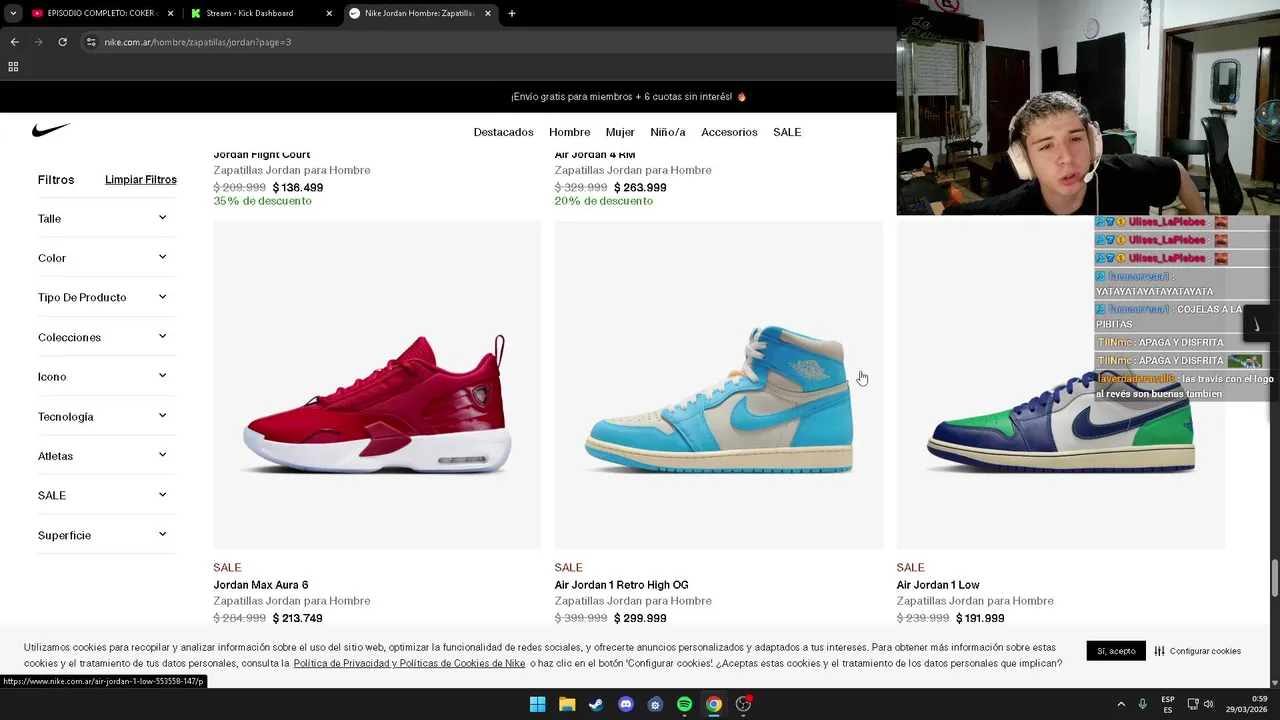Click the Limpiar Filtros link
The height and width of the screenshot is (720, 1280).
point(141,180)
